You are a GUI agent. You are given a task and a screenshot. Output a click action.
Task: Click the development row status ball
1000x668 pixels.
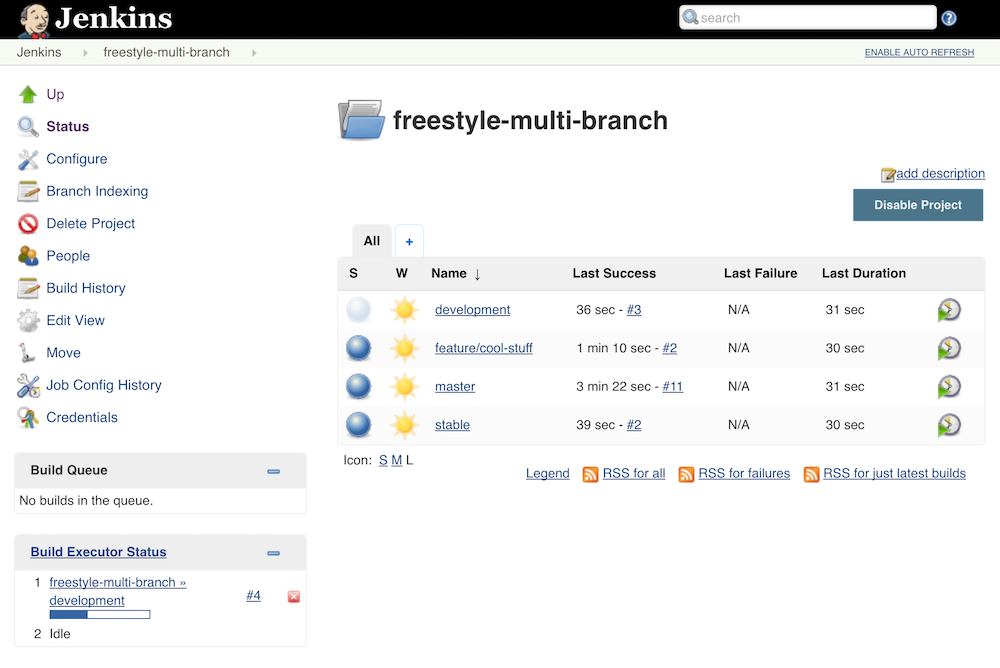point(358,310)
